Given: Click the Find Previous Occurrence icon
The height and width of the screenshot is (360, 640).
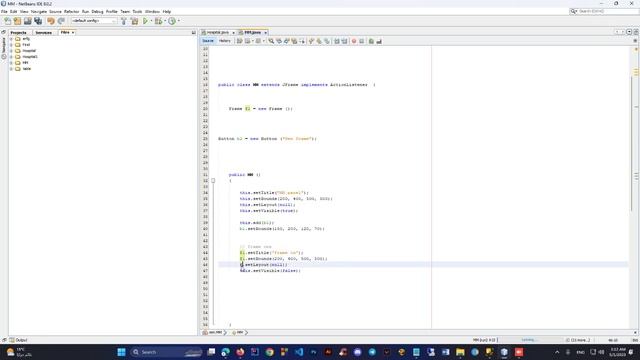Looking at the screenshot, I should [x=279, y=41].
